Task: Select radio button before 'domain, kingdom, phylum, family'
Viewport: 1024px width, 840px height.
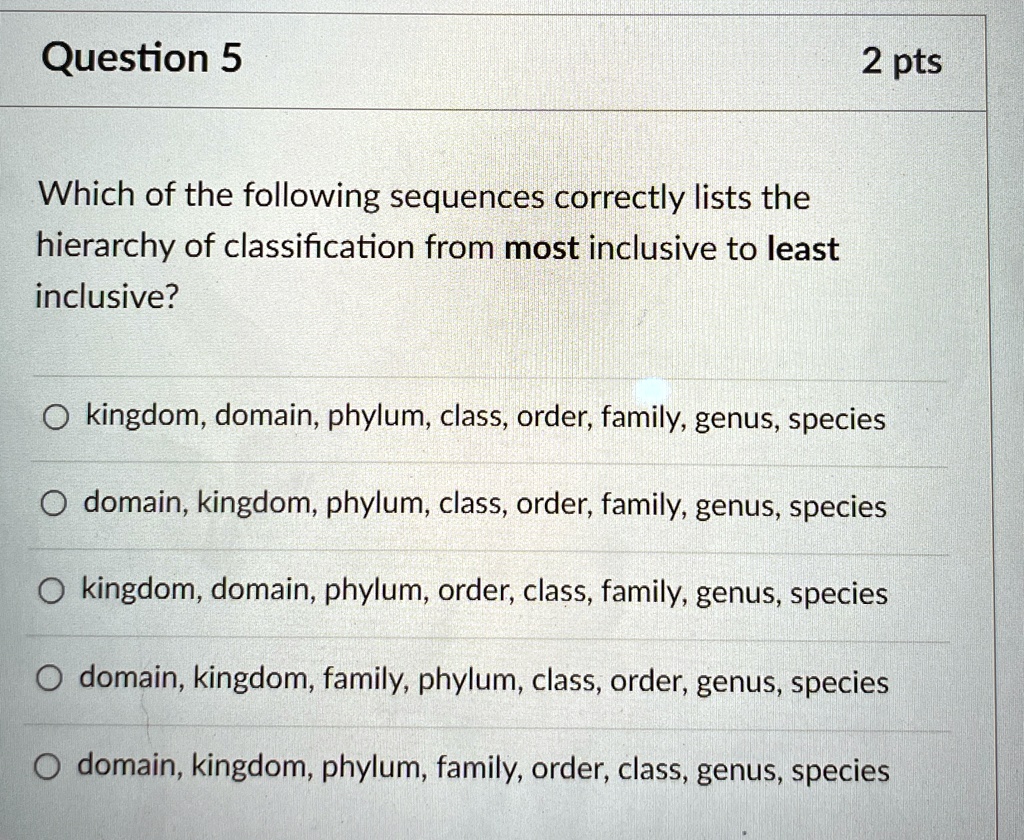Action: 47,769
